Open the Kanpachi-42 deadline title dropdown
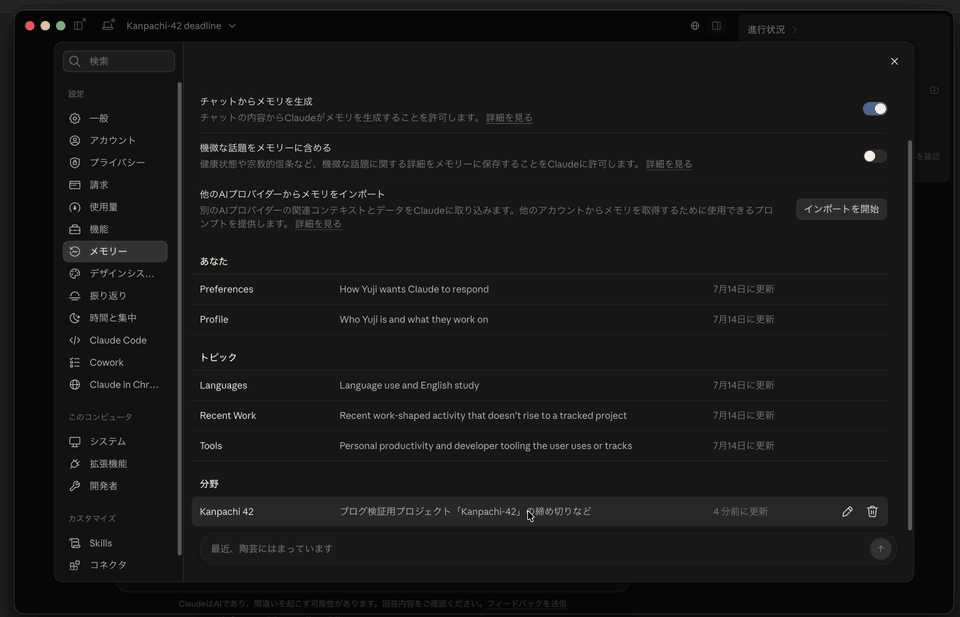 coord(181,26)
